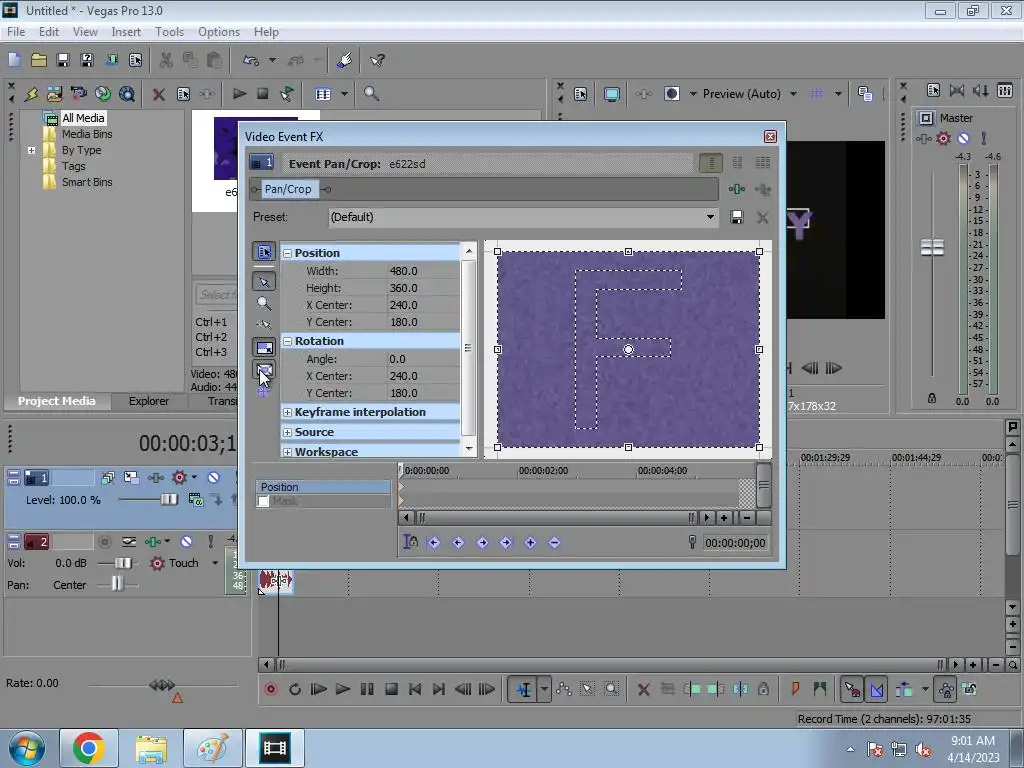
Task: Click the Record button in the transport bar
Action: [x=271, y=689]
